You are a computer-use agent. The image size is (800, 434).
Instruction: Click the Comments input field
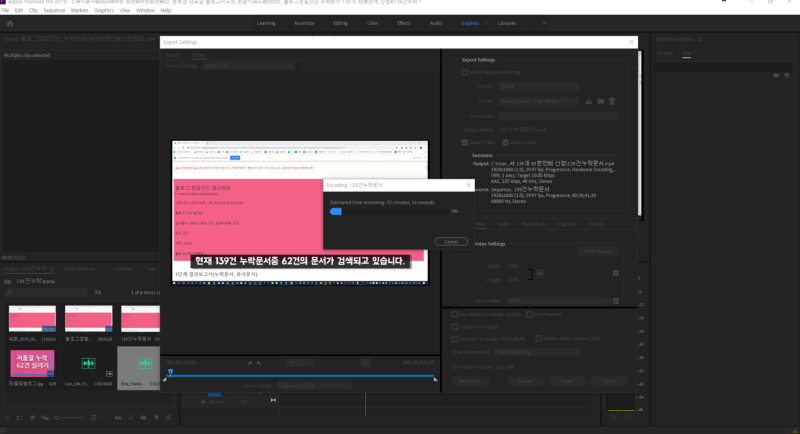tap(558, 116)
